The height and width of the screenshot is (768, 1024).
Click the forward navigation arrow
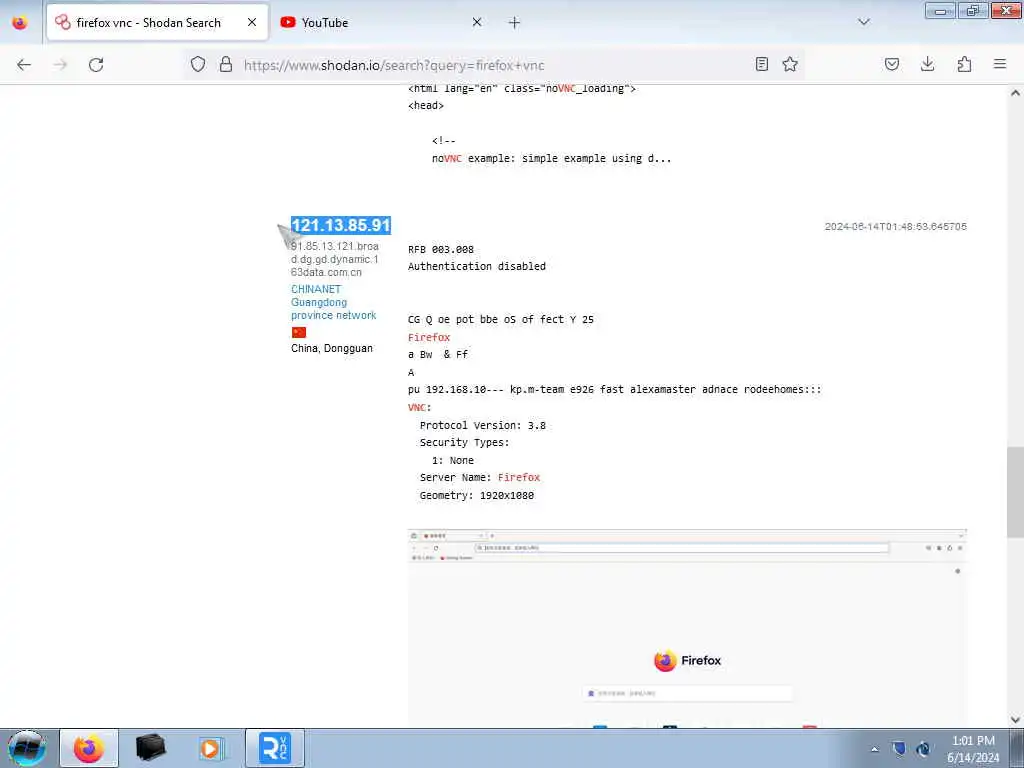click(60, 65)
